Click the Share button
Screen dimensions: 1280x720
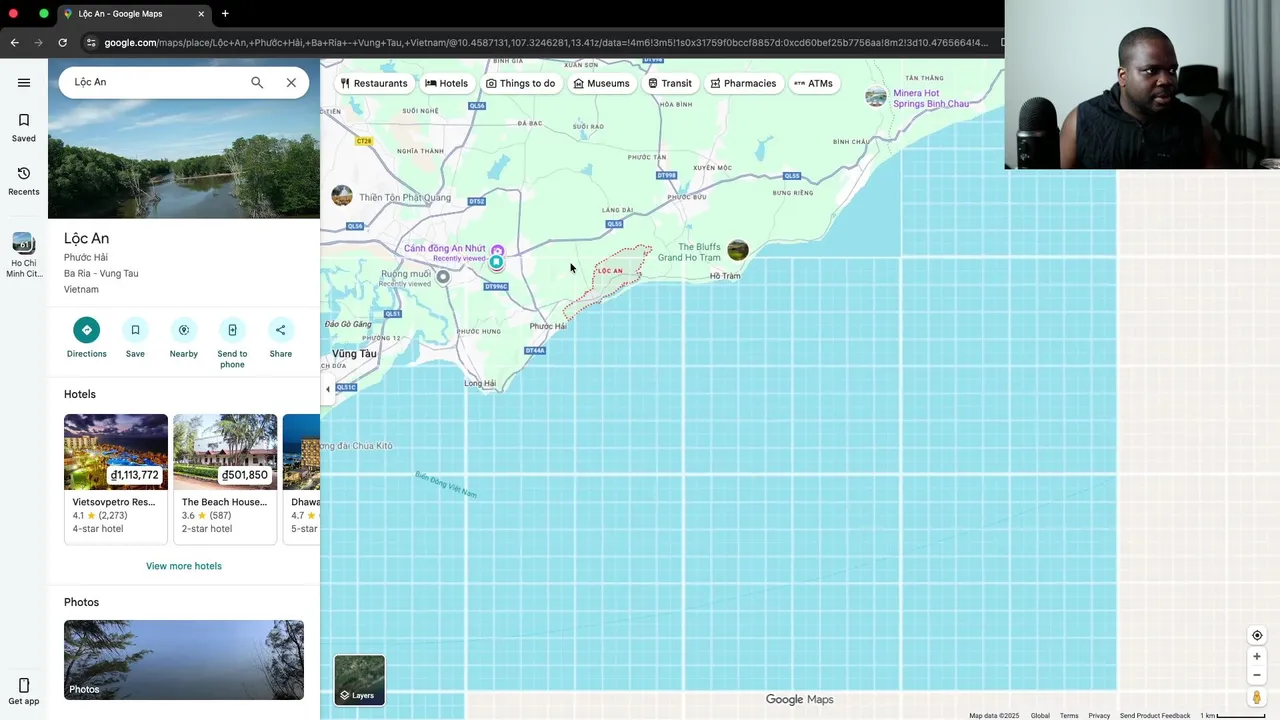(281, 337)
